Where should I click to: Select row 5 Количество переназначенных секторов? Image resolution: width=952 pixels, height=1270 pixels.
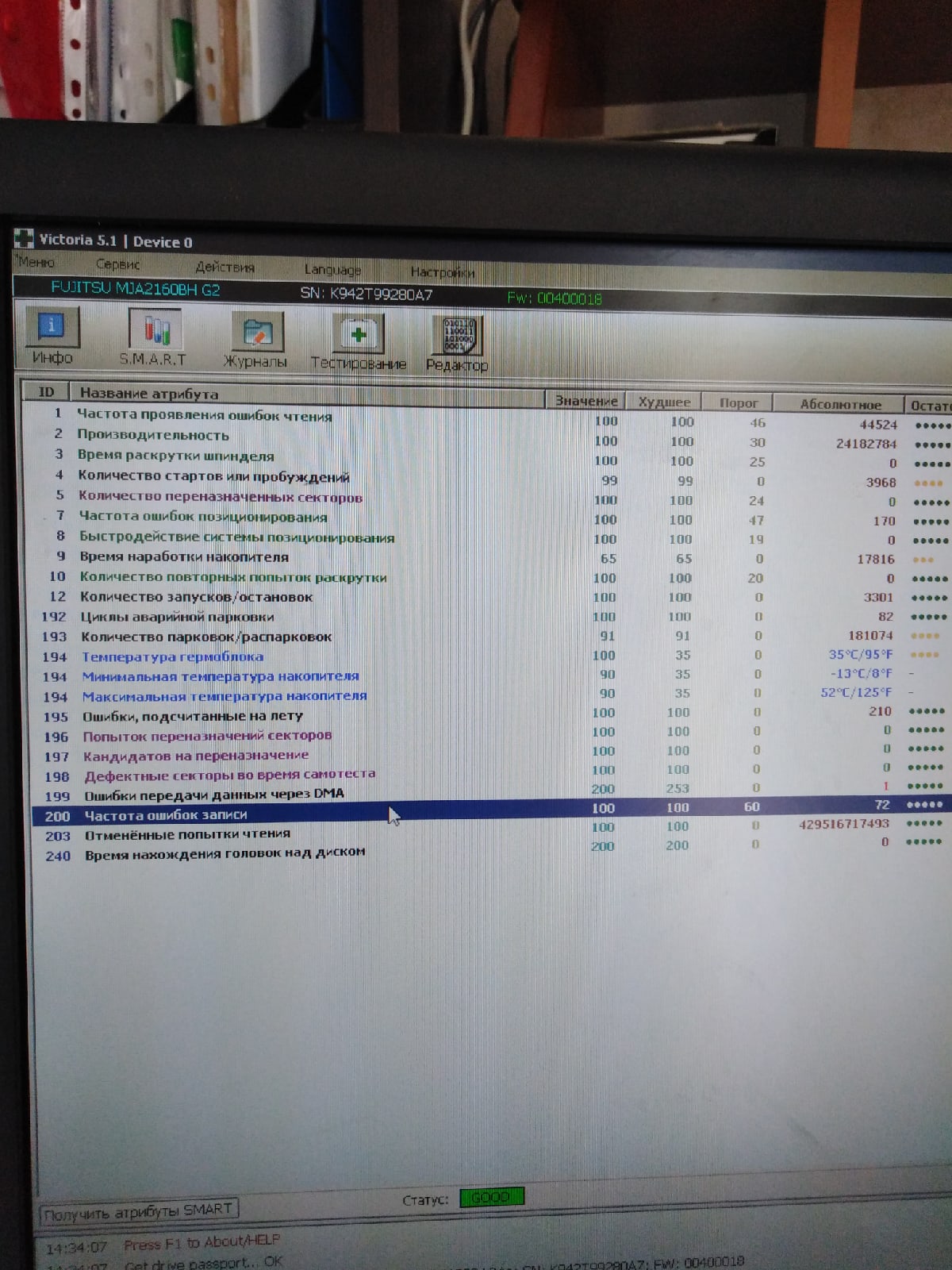(x=221, y=497)
